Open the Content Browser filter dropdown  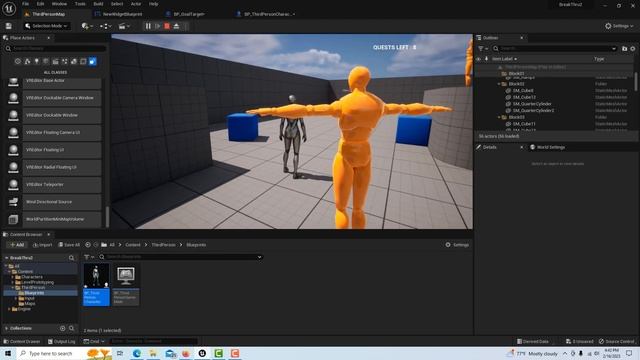pos(89,257)
